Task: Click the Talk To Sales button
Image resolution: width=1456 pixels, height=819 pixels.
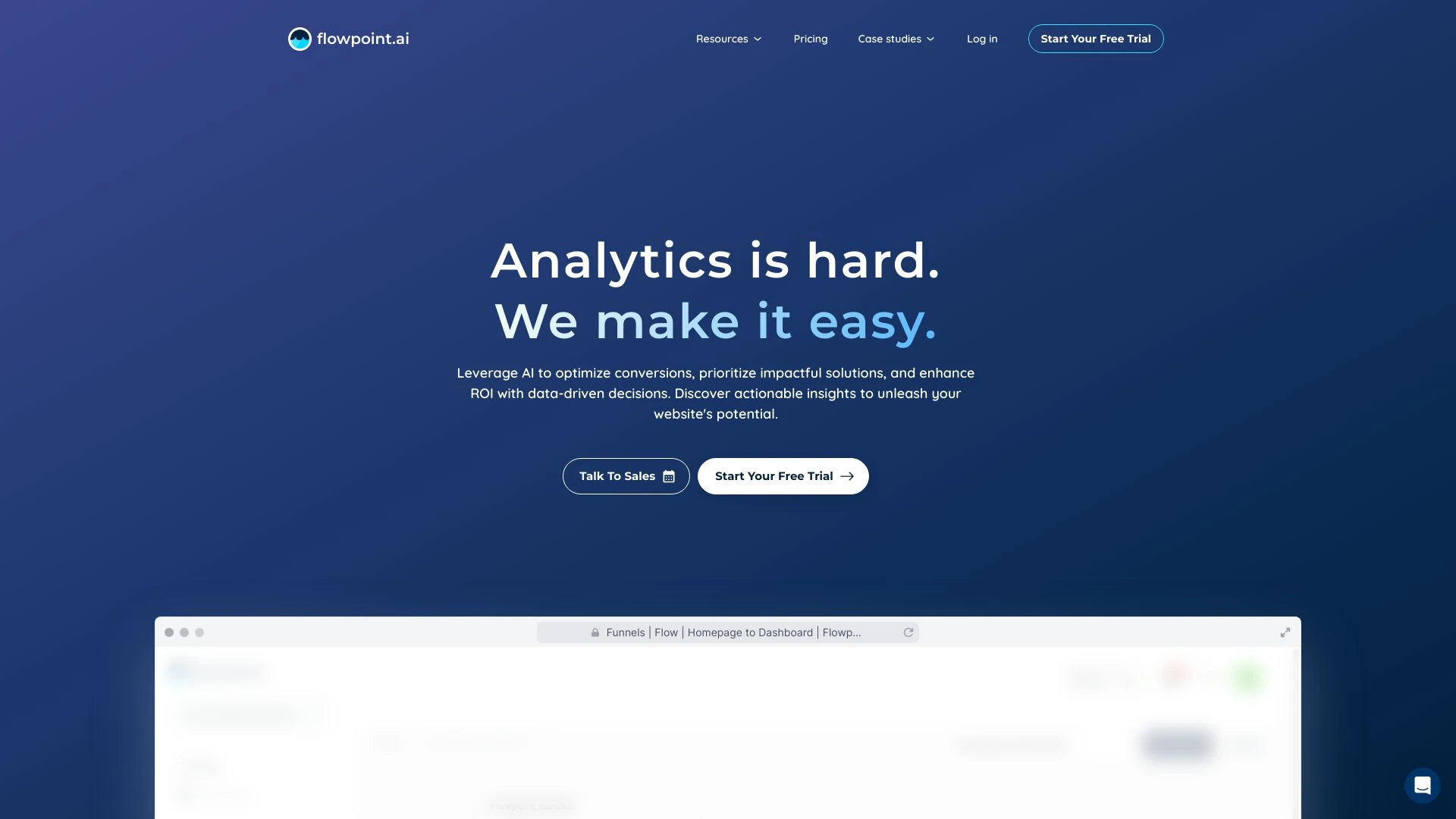Action: point(626,476)
